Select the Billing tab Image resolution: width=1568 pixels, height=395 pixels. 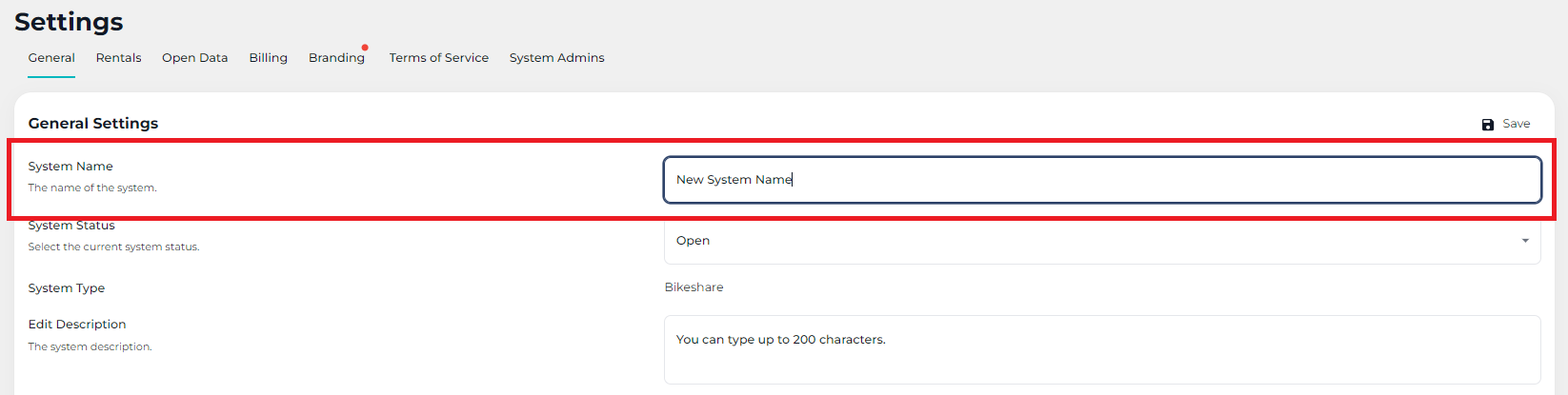click(x=268, y=58)
